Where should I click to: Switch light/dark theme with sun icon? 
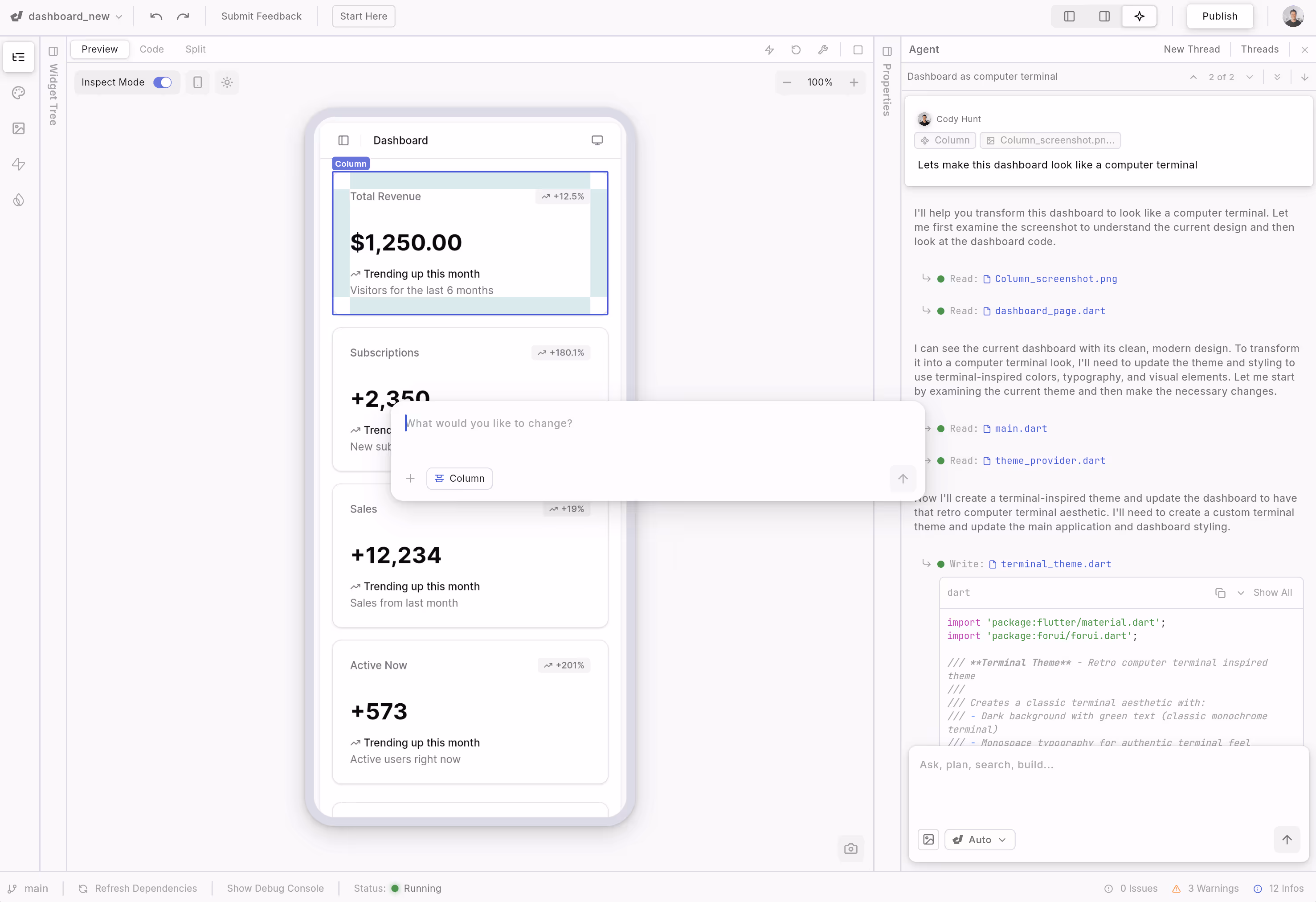pyautogui.click(x=227, y=82)
